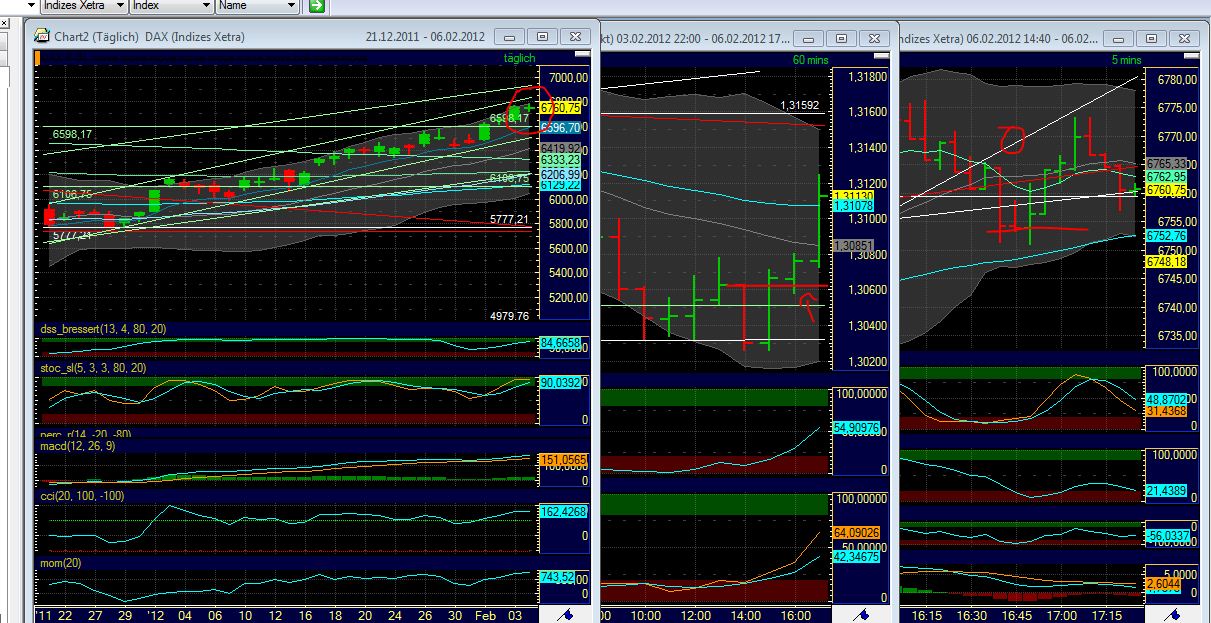Screen dimensions: 1211x623
Task: Click the yellow 6748,18 value box on 5 mins chart
Action: 1166,262
